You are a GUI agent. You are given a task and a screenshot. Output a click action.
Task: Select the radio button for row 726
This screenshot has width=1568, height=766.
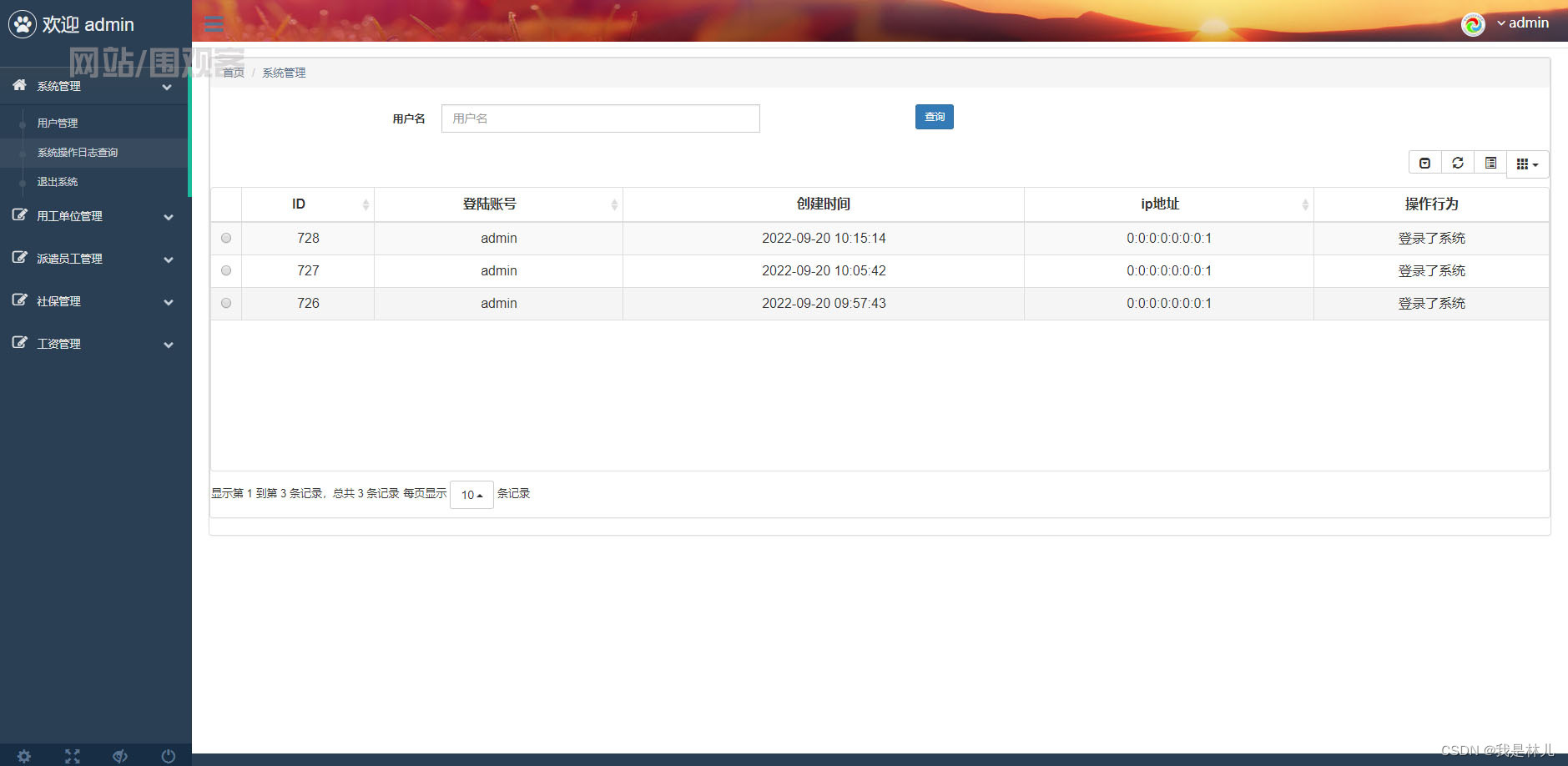pos(226,303)
